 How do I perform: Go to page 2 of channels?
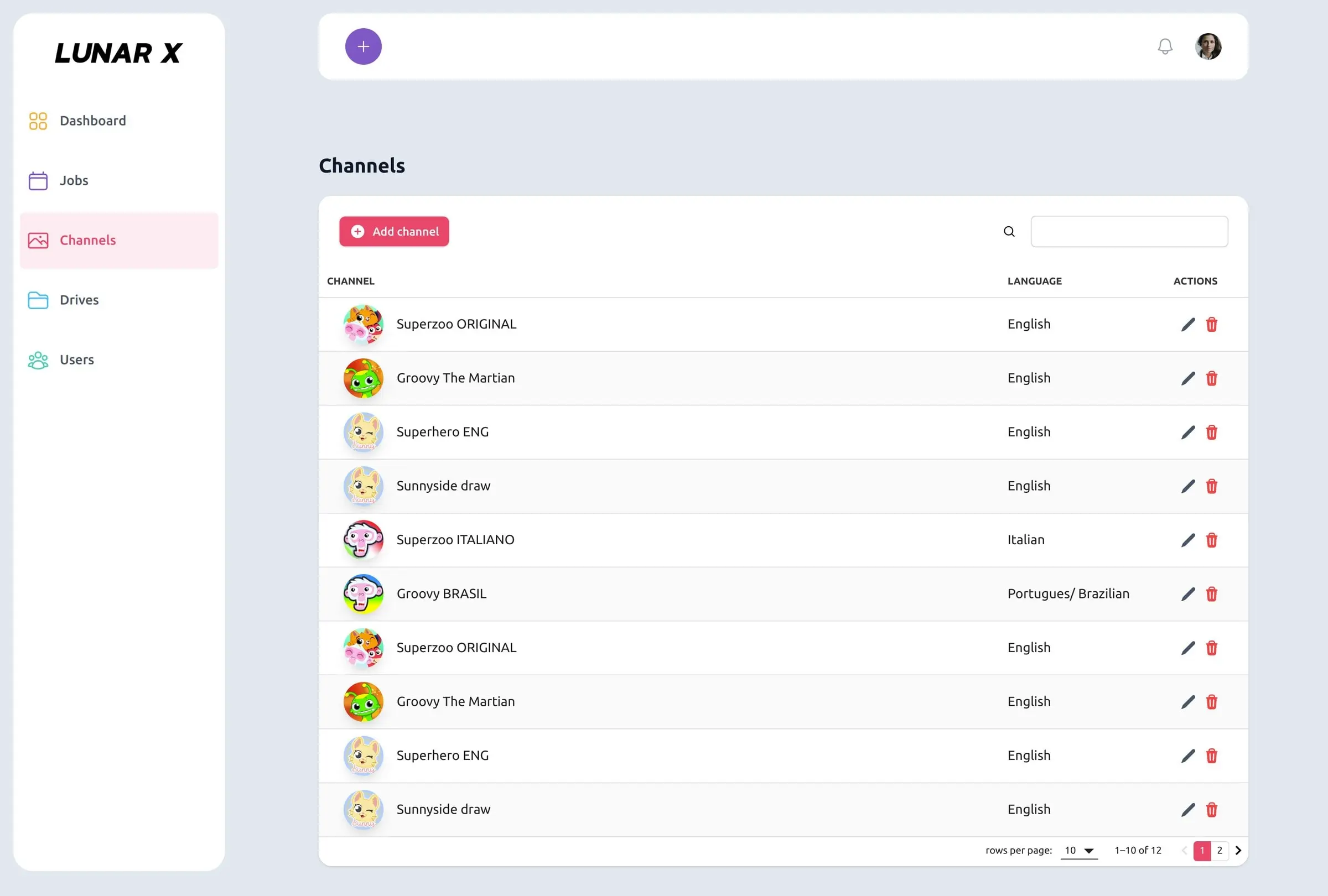pyautogui.click(x=1219, y=850)
